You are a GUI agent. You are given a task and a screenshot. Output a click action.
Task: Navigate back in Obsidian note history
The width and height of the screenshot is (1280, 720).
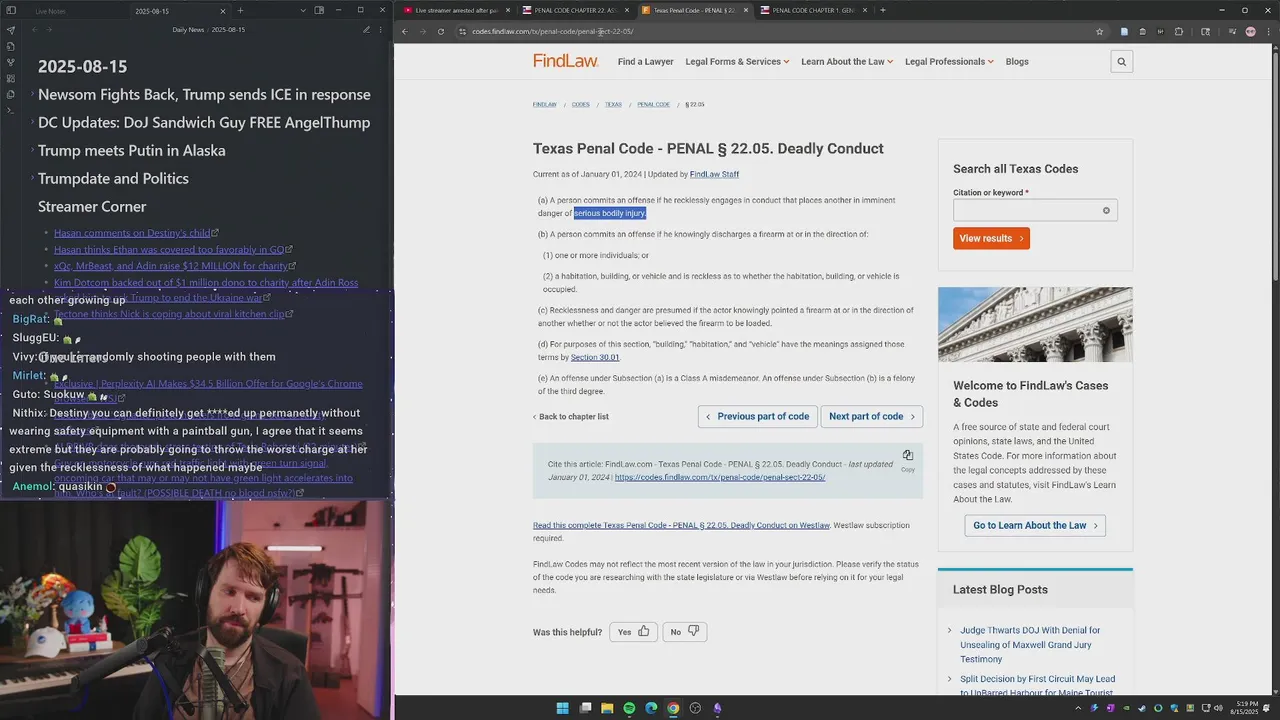pos(34,30)
